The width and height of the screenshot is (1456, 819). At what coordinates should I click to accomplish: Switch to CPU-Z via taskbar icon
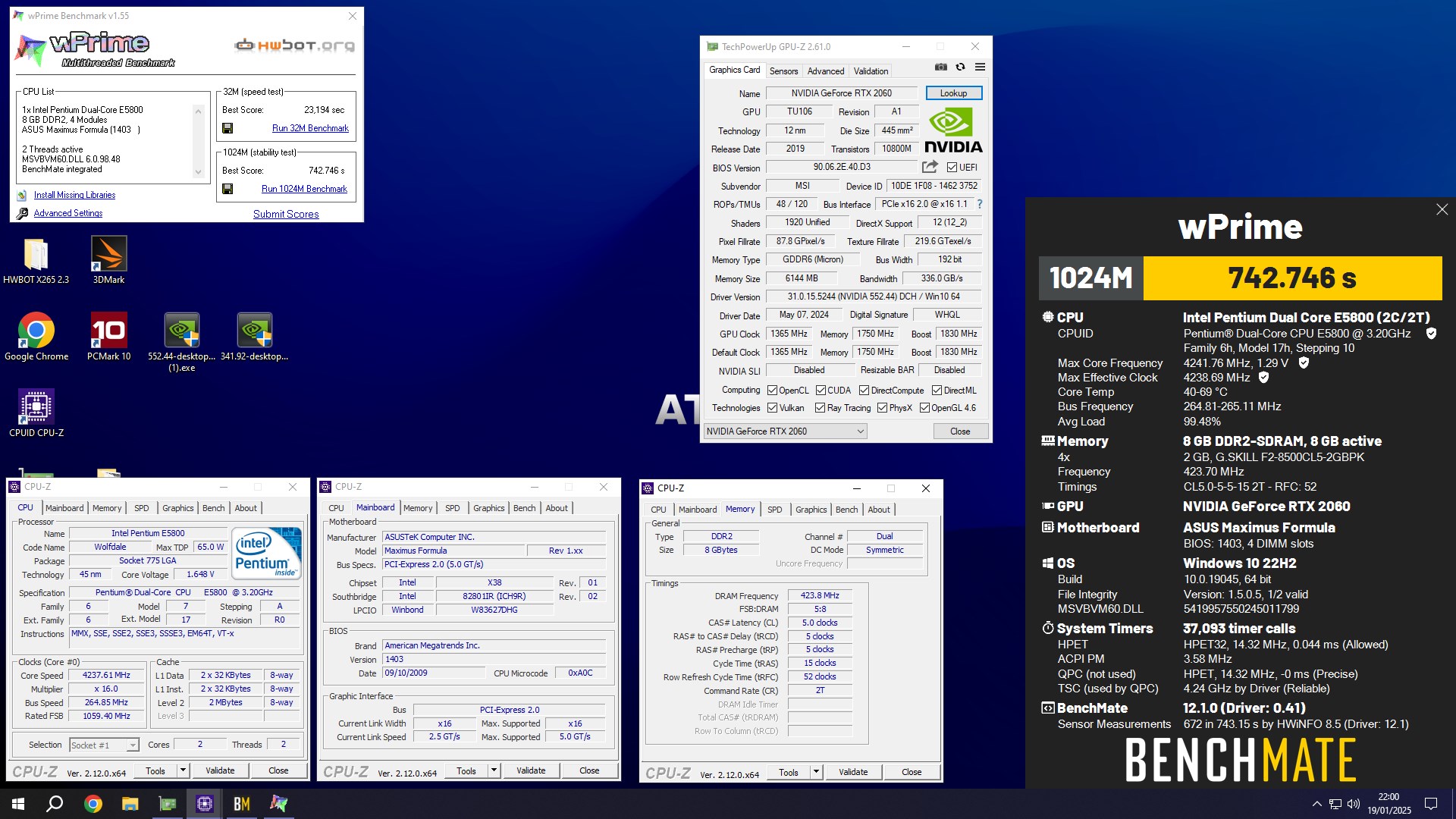point(204,804)
